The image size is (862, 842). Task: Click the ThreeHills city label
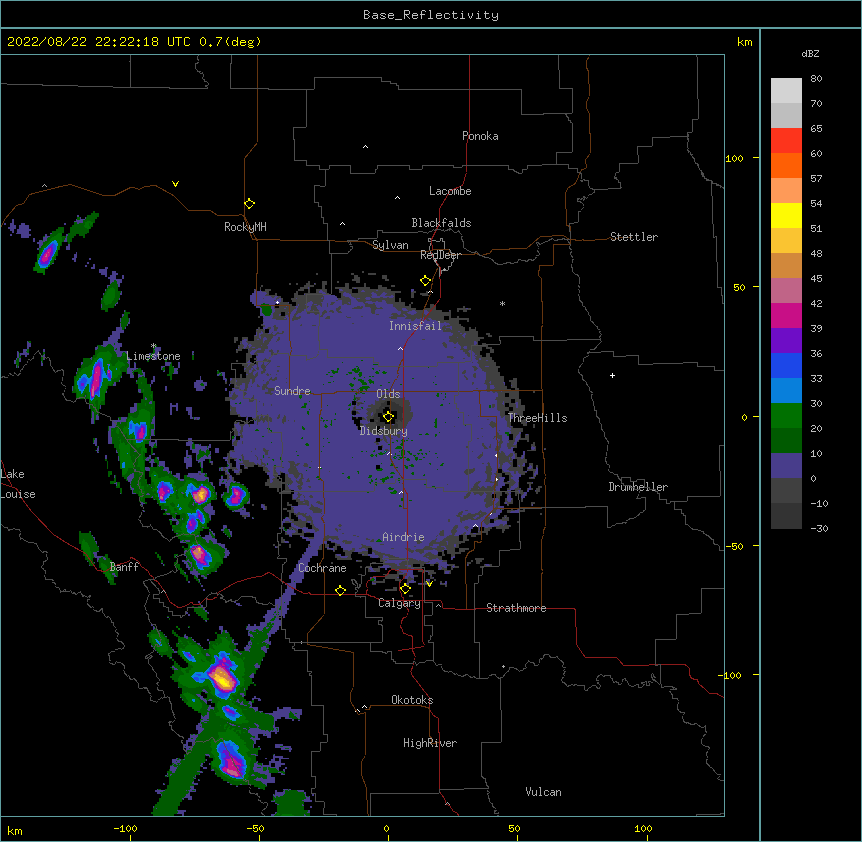(x=537, y=418)
